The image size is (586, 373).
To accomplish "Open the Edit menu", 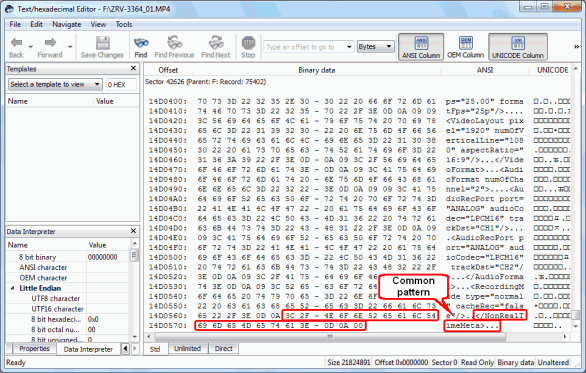I will [x=36, y=24].
